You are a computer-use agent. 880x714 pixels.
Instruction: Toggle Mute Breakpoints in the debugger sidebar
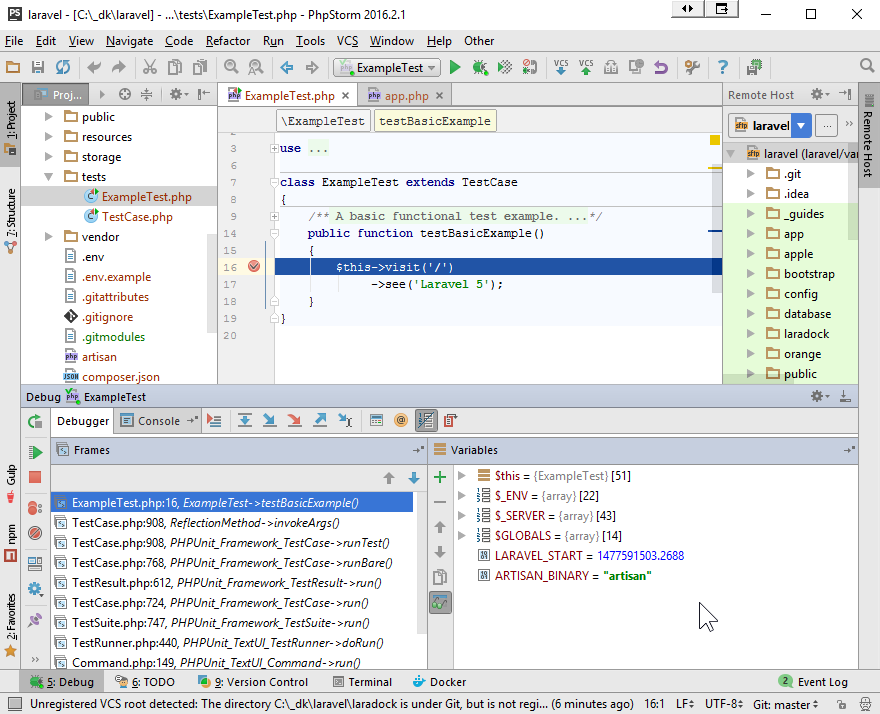click(x=34, y=533)
